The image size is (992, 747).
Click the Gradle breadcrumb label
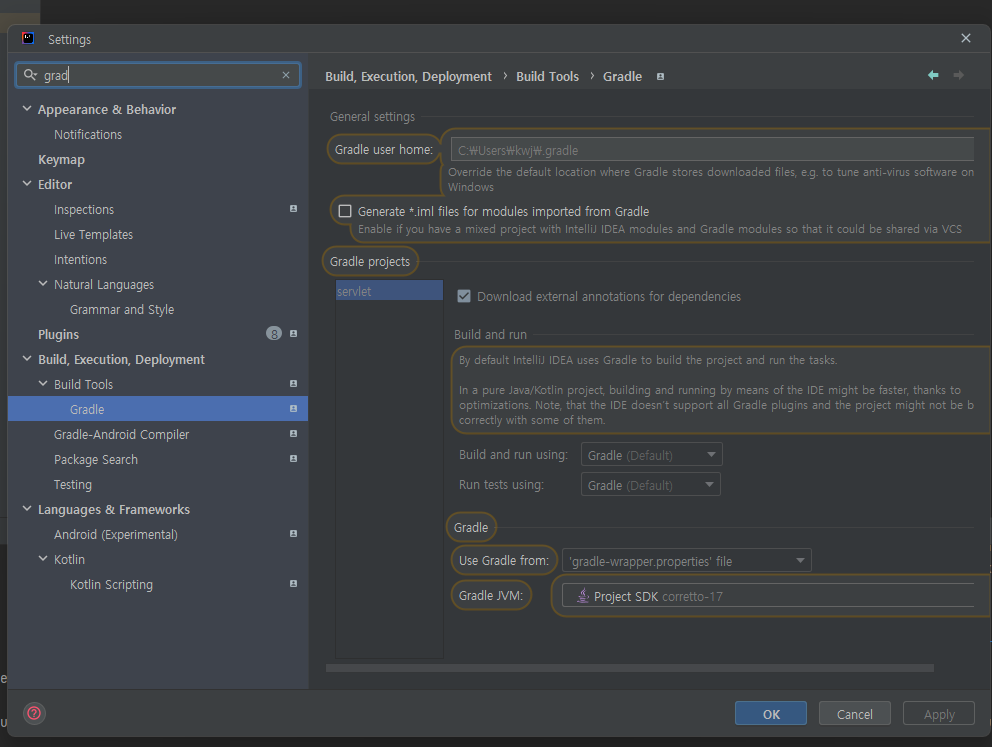click(623, 77)
